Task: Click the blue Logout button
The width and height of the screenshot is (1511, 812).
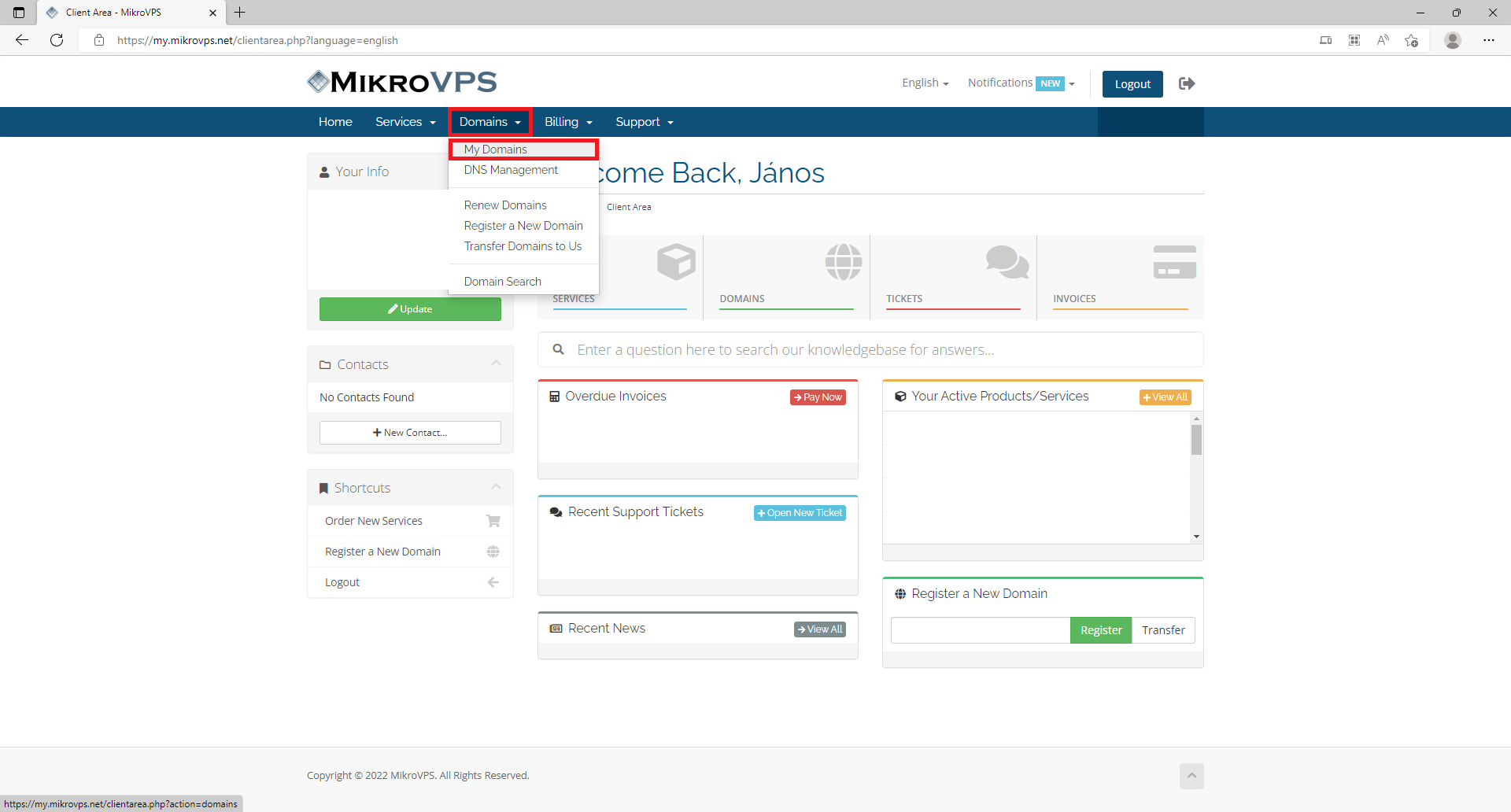Action: (x=1132, y=84)
